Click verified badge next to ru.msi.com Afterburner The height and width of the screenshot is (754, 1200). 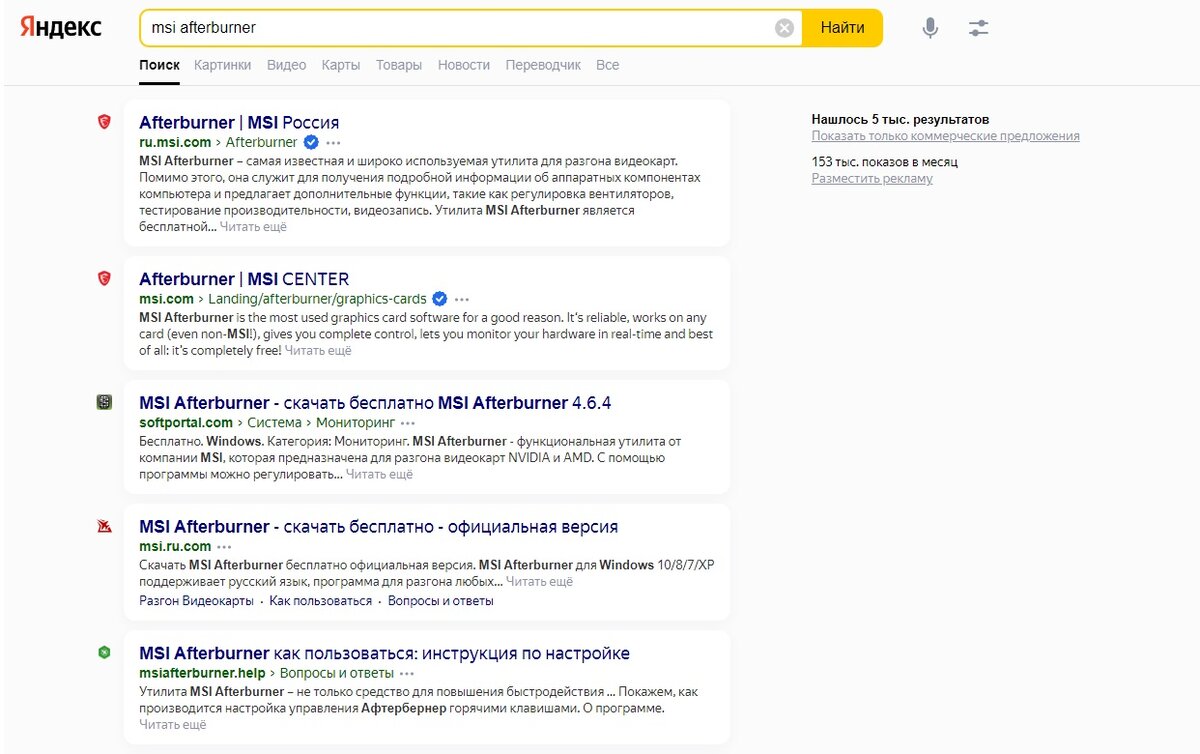[x=311, y=142]
